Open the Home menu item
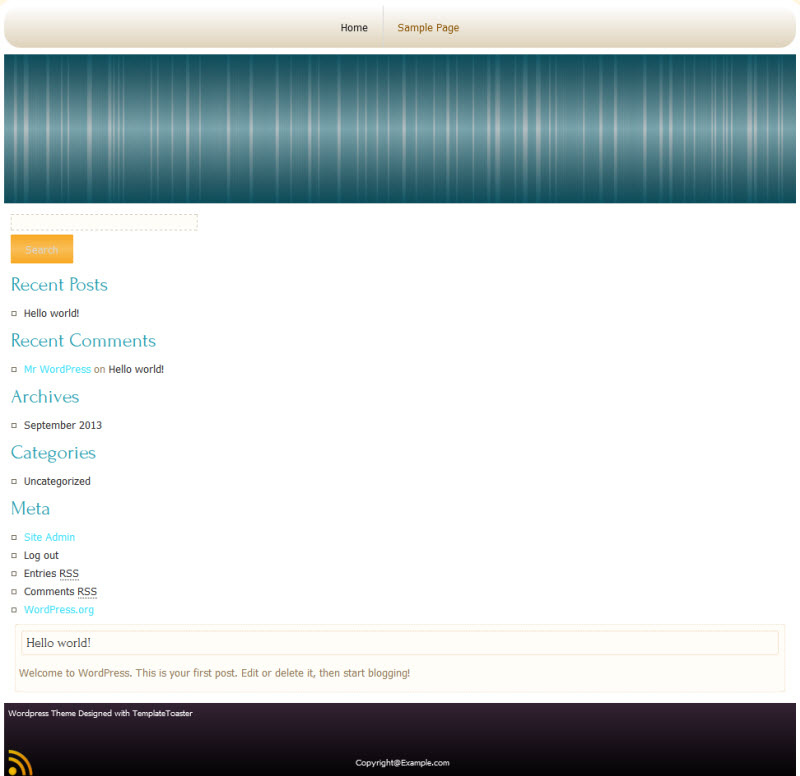This screenshot has height=776, width=800. 354,28
